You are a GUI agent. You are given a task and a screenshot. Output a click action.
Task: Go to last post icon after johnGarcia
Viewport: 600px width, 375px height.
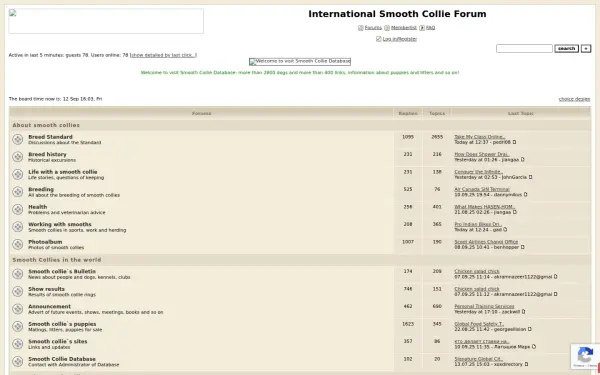coord(530,178)
